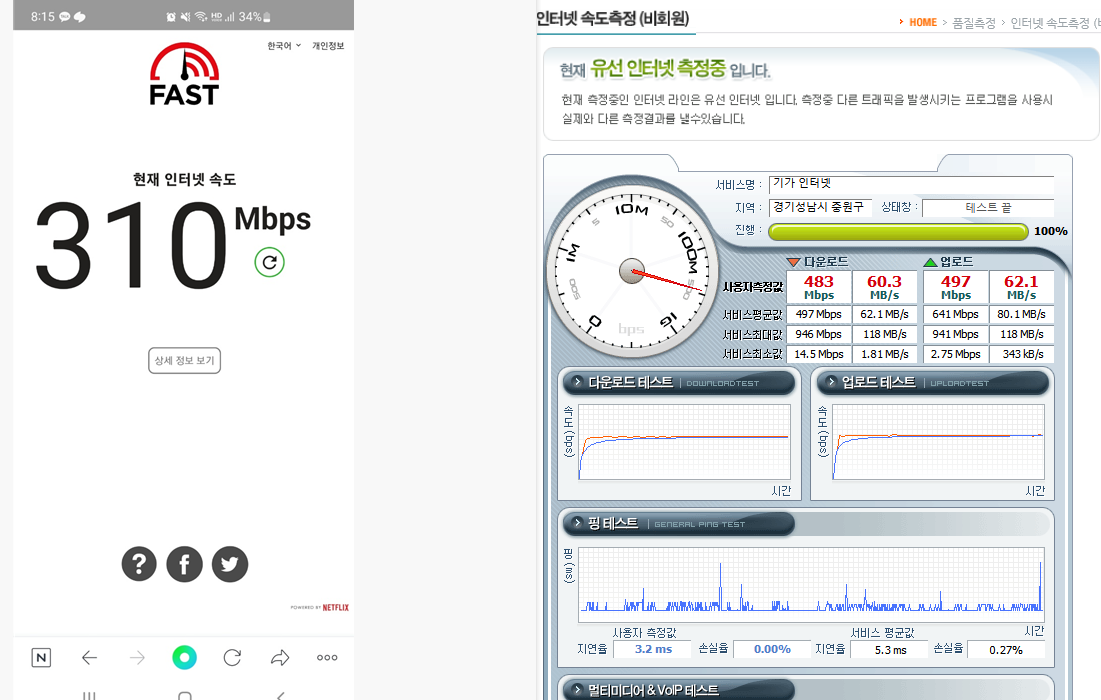This screenshot has width=1101, height=700.
Task: Click the green 진행 progress bar
Action: click(x=897, y=232)
